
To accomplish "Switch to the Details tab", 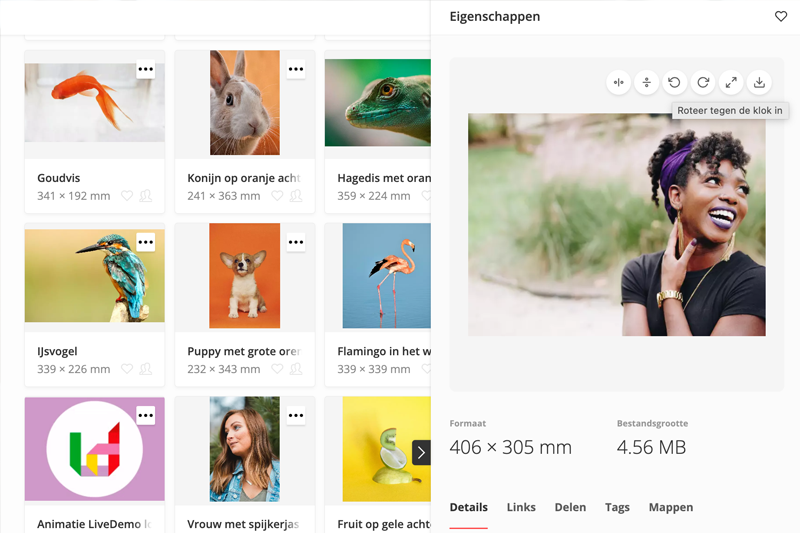I will tap(468, 507).
